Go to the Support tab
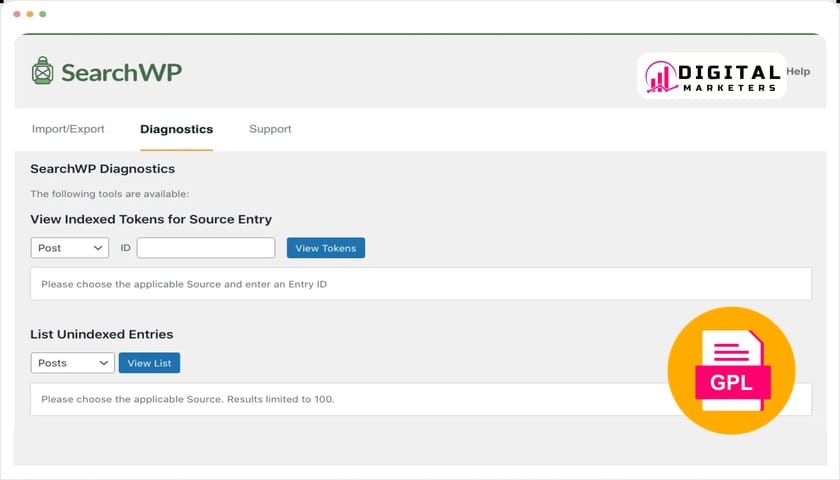This screenshot has height=480, width=840. [x=270, y=129]
